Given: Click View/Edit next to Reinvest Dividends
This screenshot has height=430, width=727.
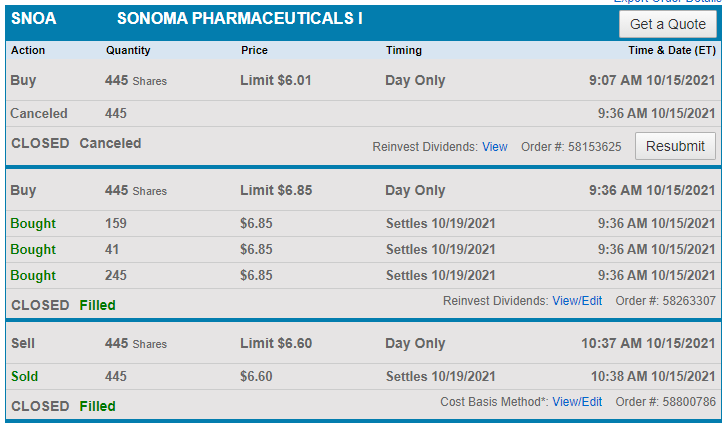Looking at the screenshot, I should tap(577, 300).
